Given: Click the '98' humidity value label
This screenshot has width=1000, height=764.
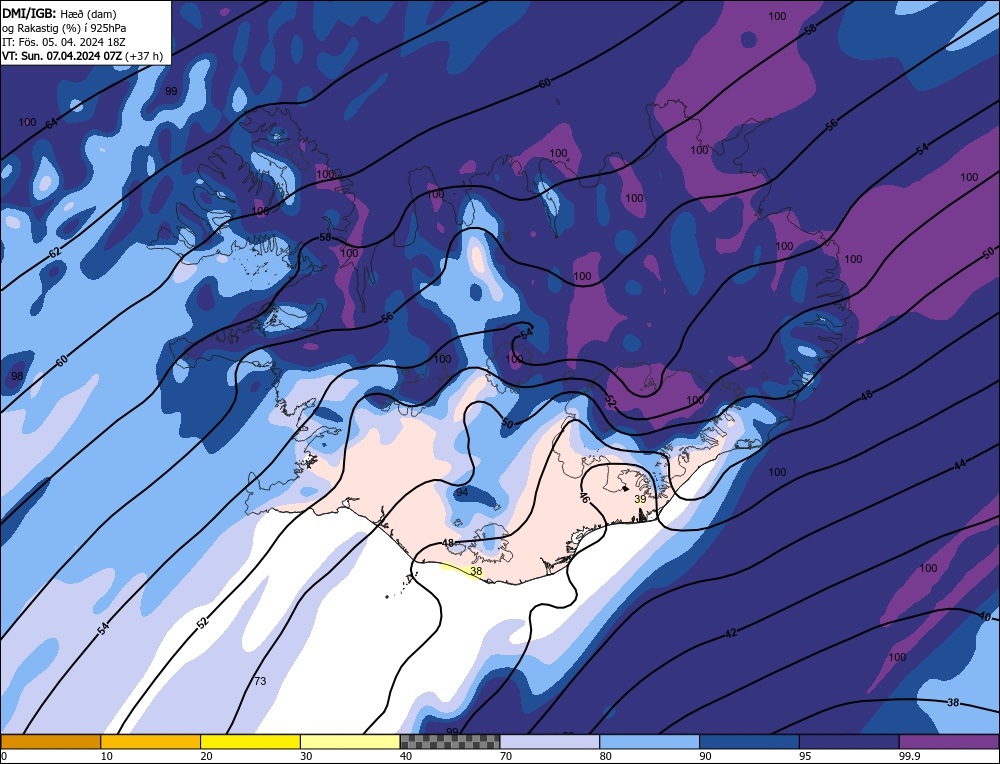Looking at the screenshot, I should point(17,376).
